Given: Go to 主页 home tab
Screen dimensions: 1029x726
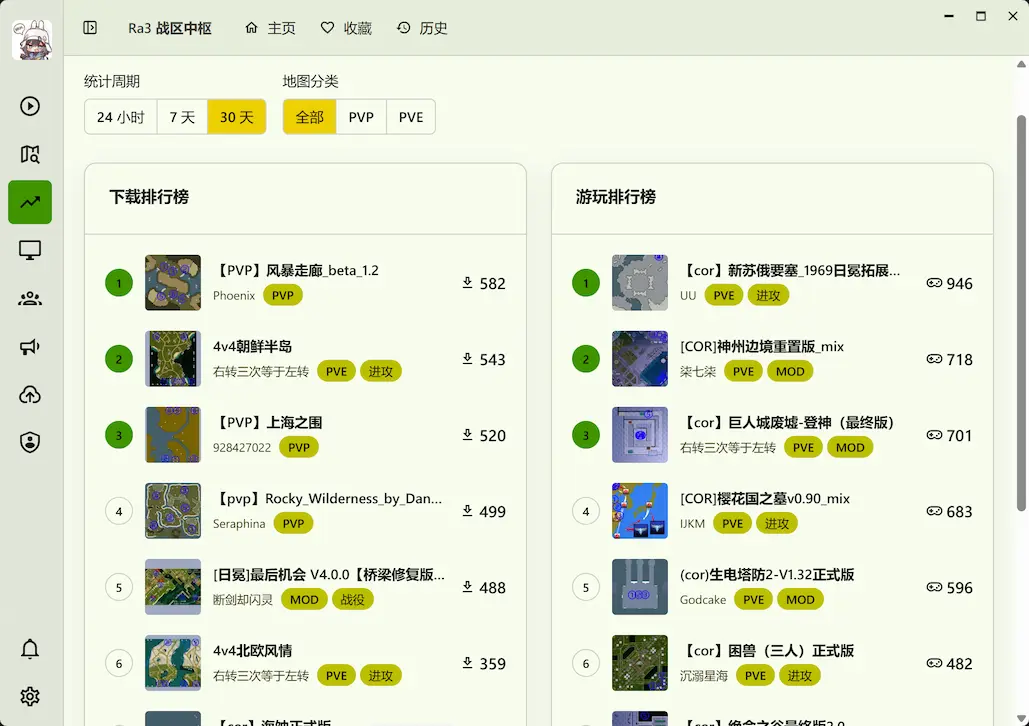Looking at the screenshot, I should (x=270, y=28).
